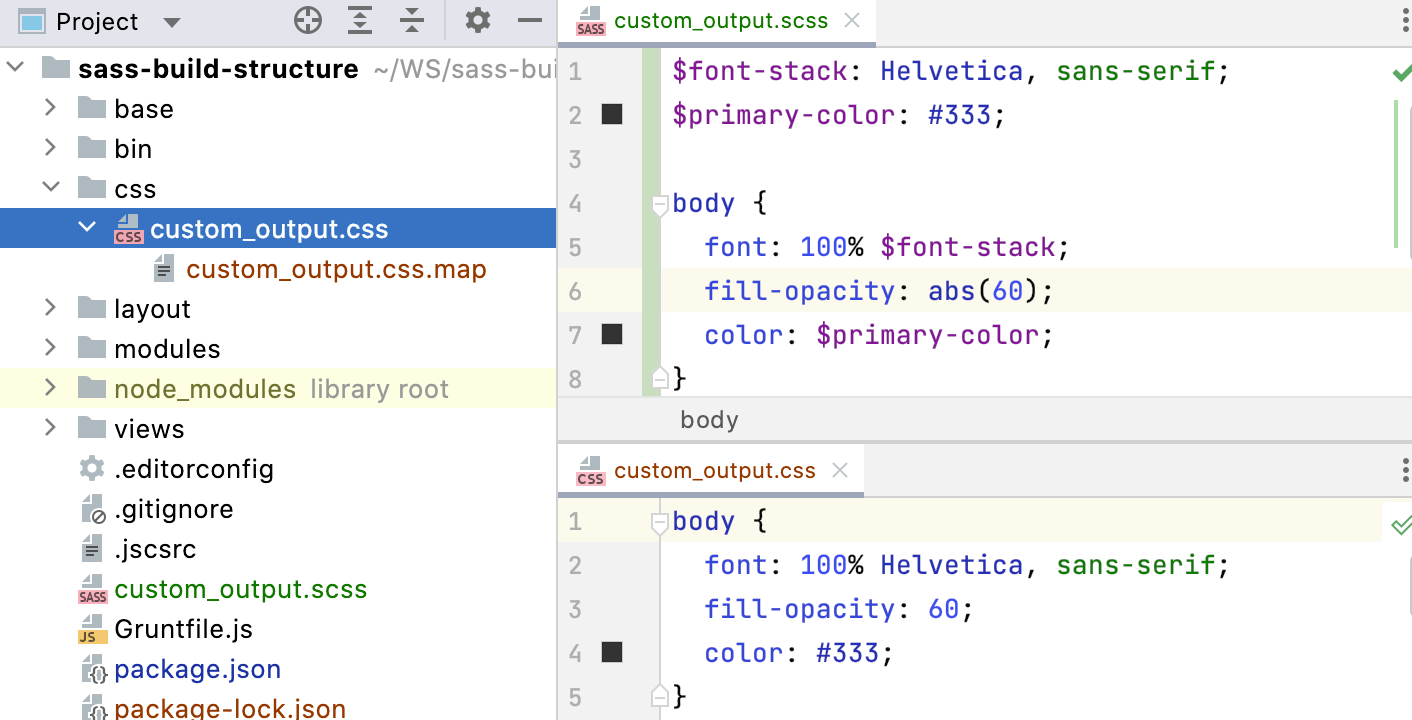The height and width of the screenshot is (720, 1412).
Task: Hide the Project tool window
Action: 529,20
